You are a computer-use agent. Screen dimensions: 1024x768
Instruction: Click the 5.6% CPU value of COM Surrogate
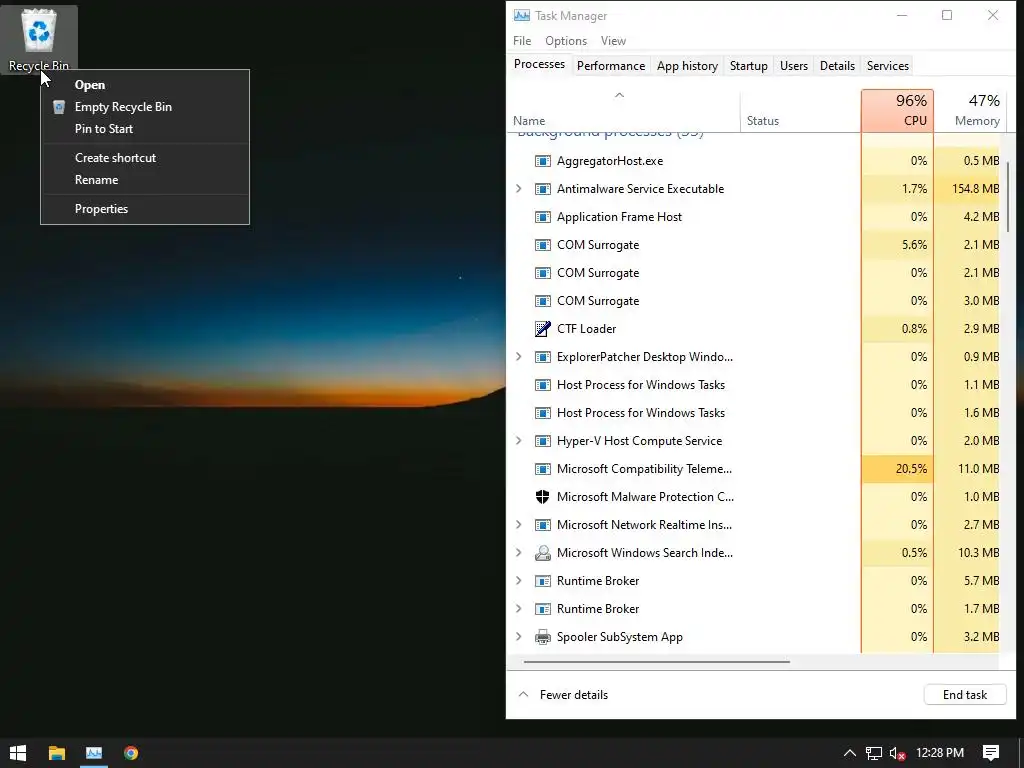point(897,245)
